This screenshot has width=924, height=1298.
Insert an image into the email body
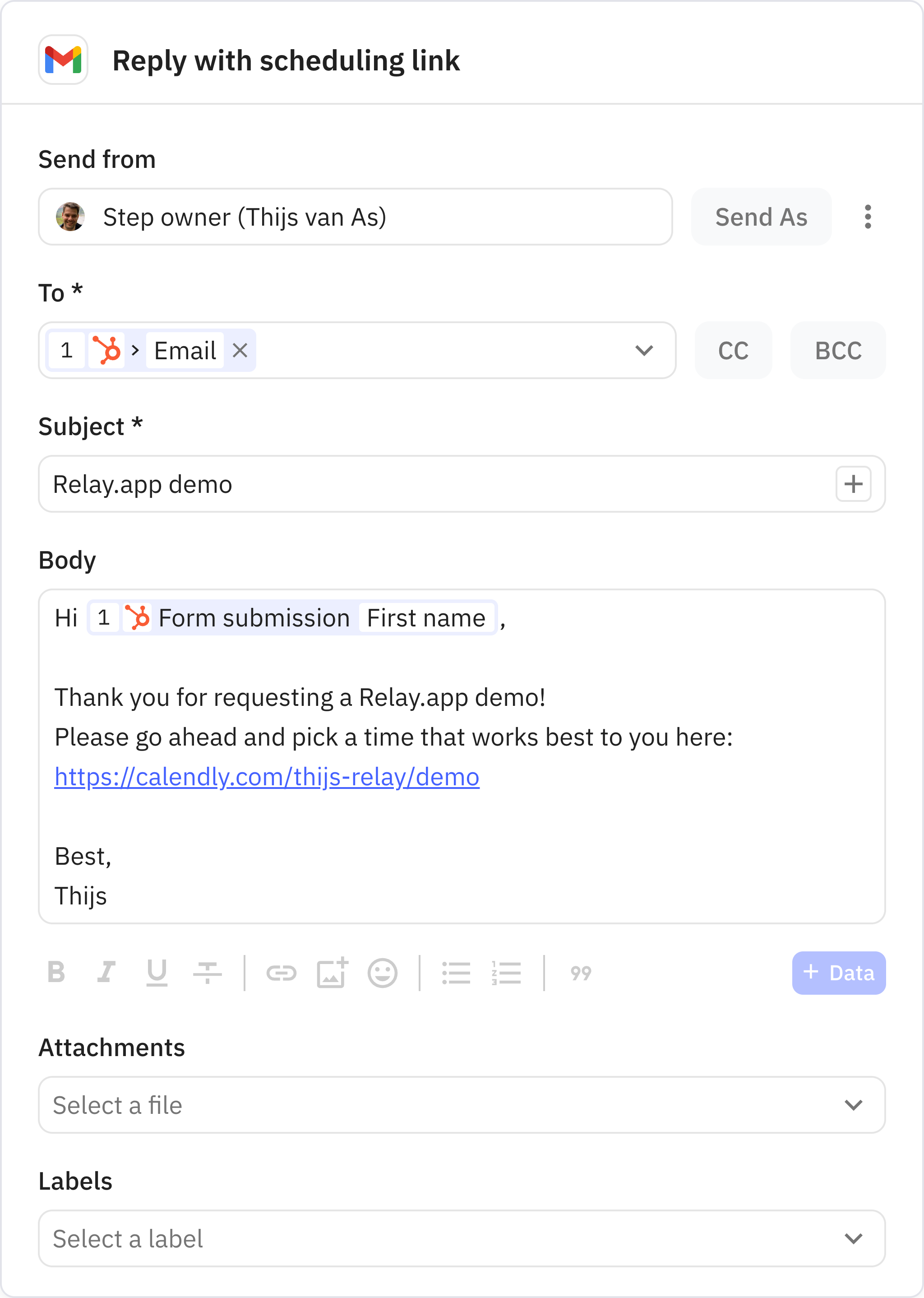coord(333,973)
